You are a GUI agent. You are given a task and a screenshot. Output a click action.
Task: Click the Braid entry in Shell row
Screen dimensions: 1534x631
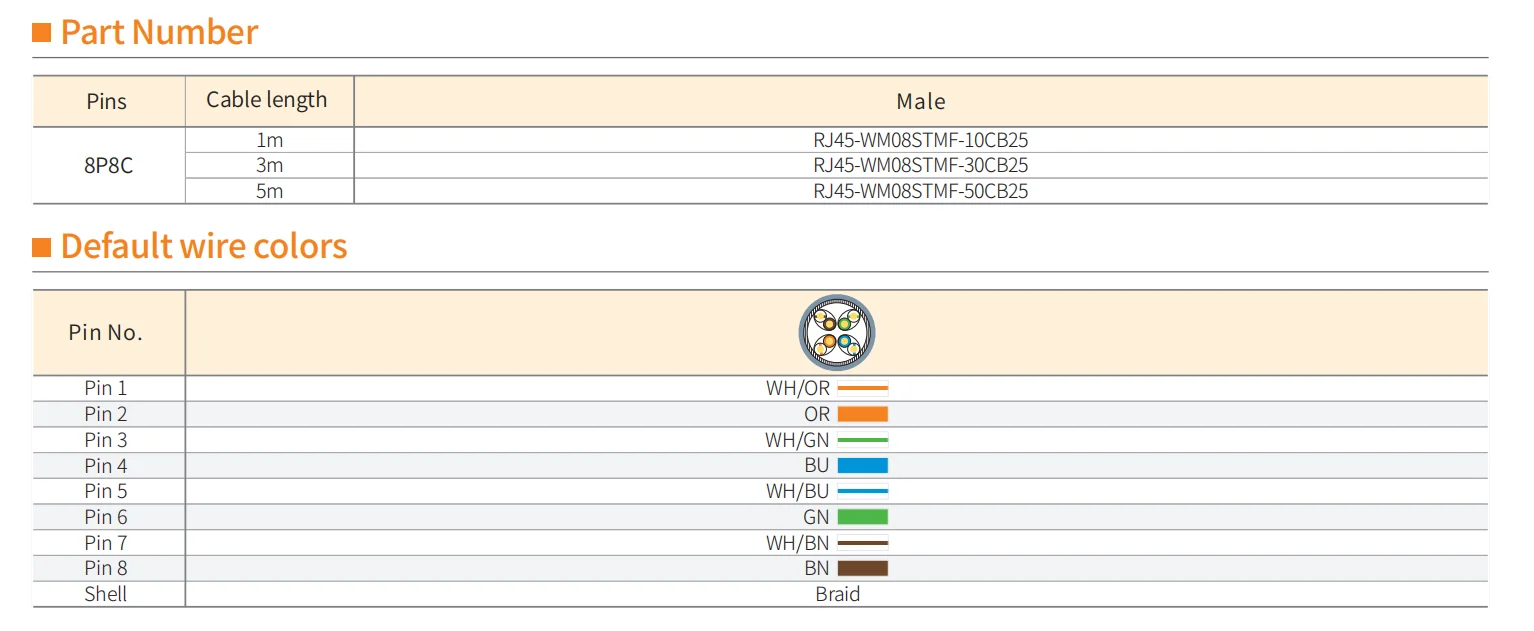837,594
